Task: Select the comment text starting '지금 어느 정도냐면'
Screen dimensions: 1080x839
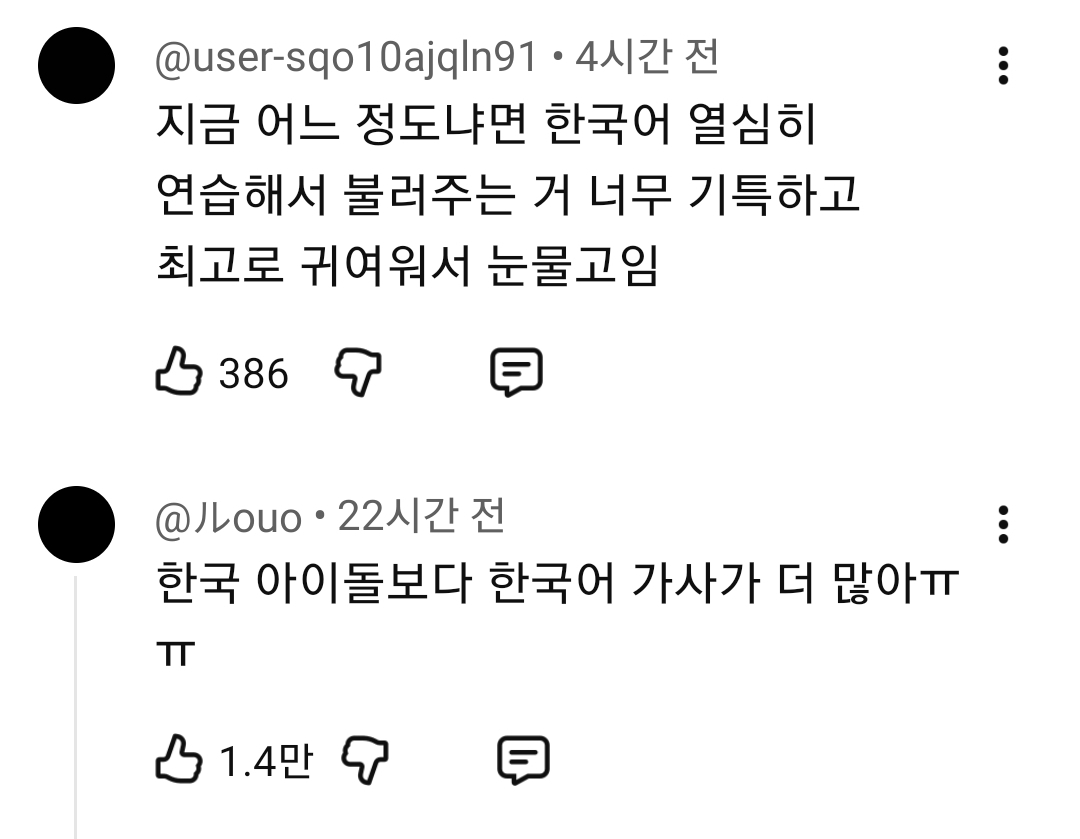Action: (488, 127)
